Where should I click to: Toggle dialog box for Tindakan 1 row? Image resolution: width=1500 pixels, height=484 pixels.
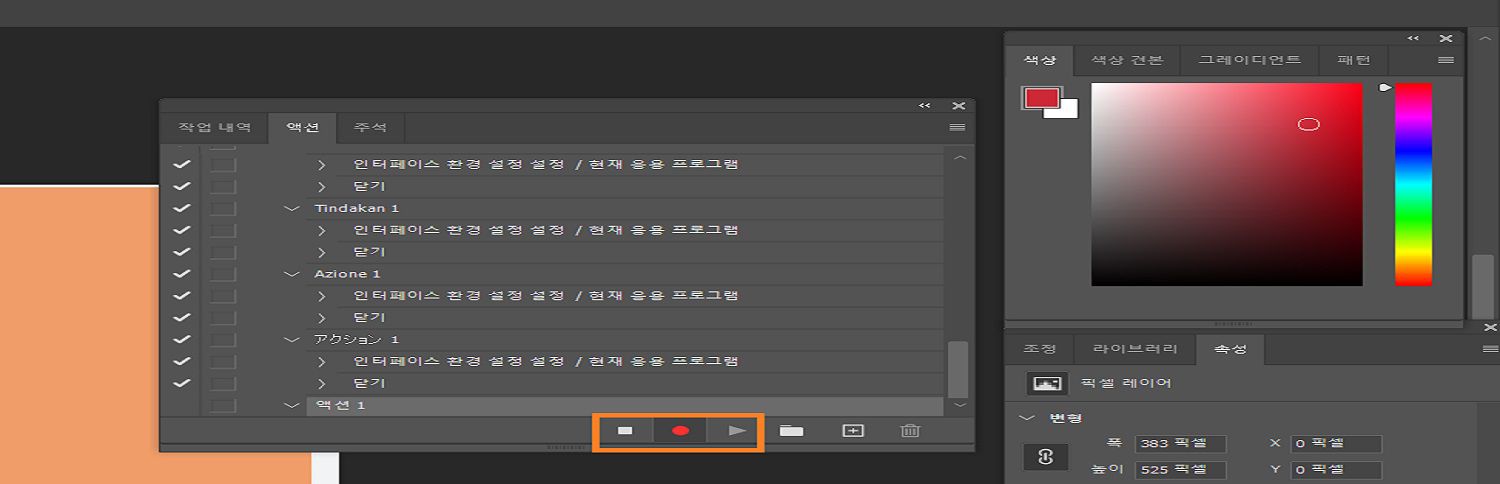pyautogui.click(x=223, y=208)
